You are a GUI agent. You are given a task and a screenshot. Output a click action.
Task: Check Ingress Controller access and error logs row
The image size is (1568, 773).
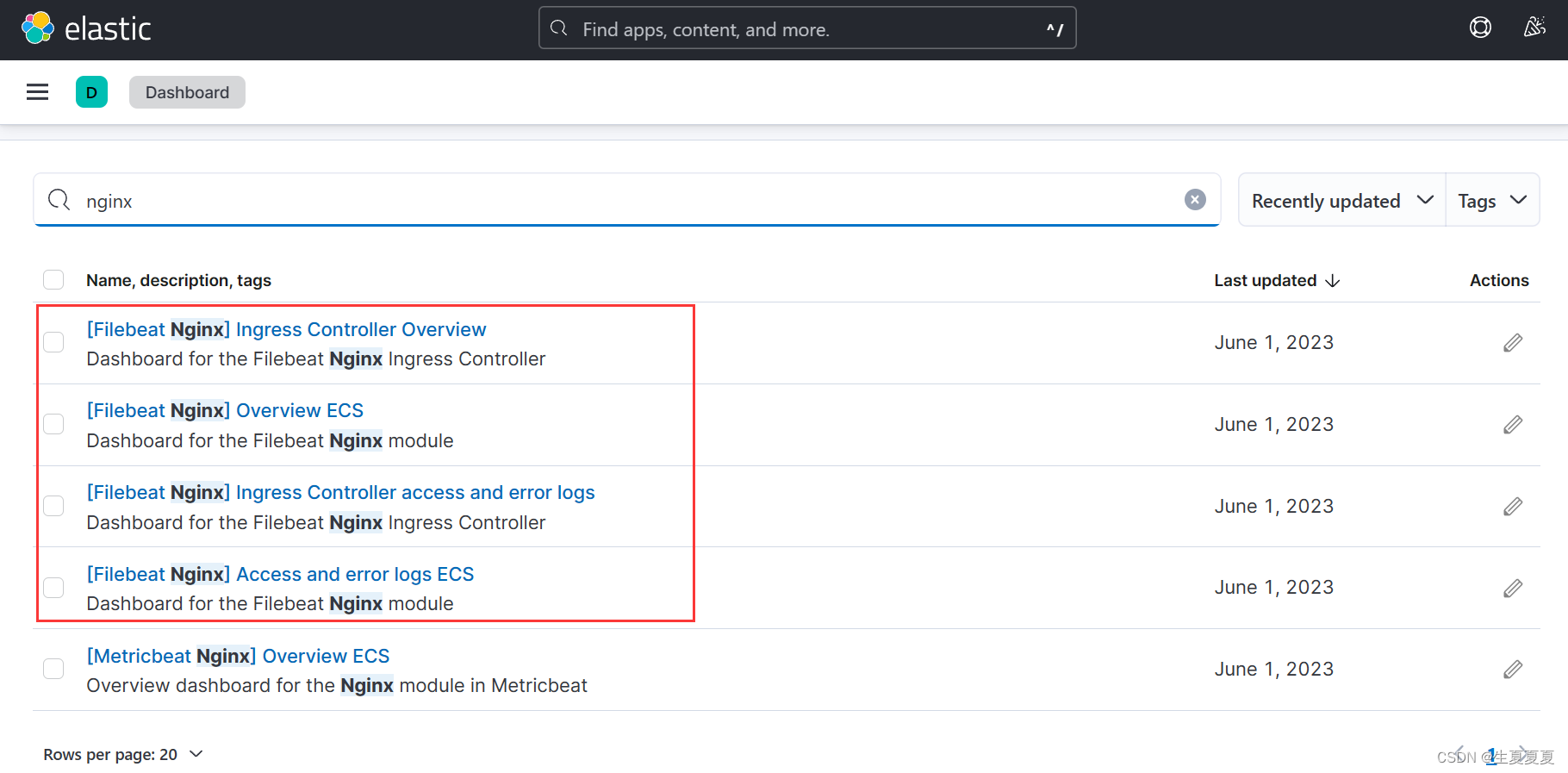(x=53, y=506)
